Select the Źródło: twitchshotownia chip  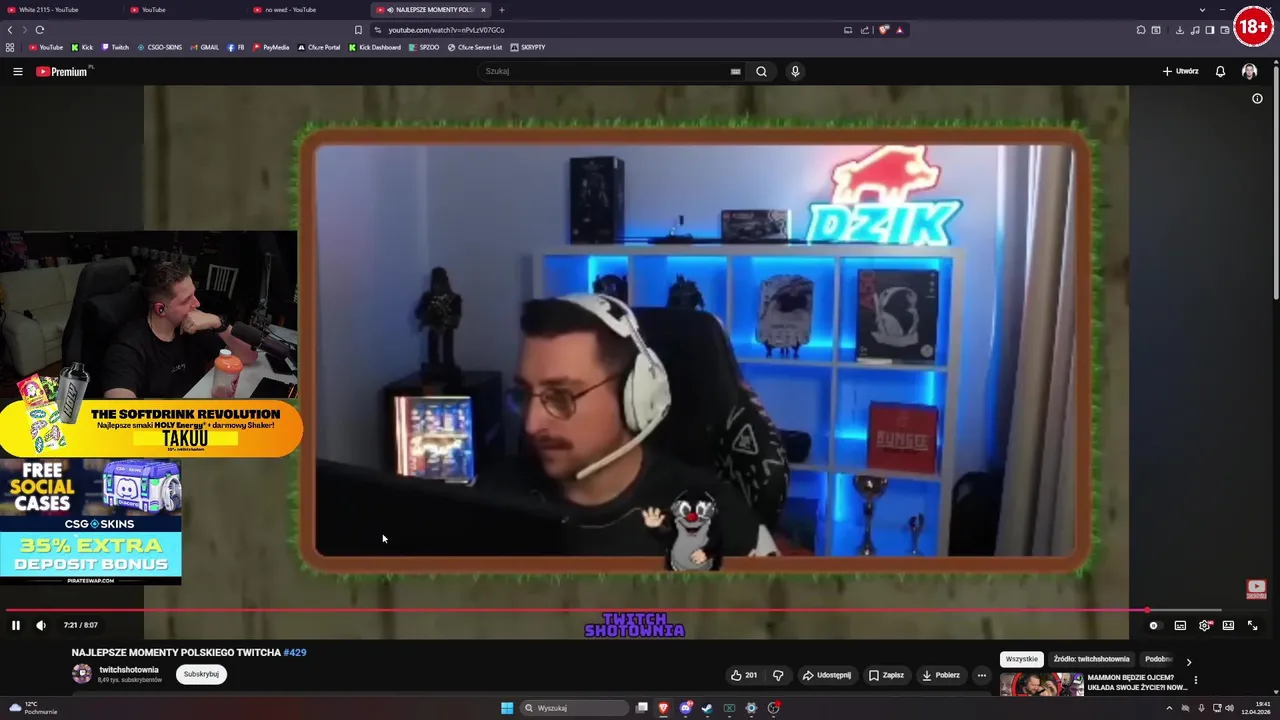[x=1091, y=659]
